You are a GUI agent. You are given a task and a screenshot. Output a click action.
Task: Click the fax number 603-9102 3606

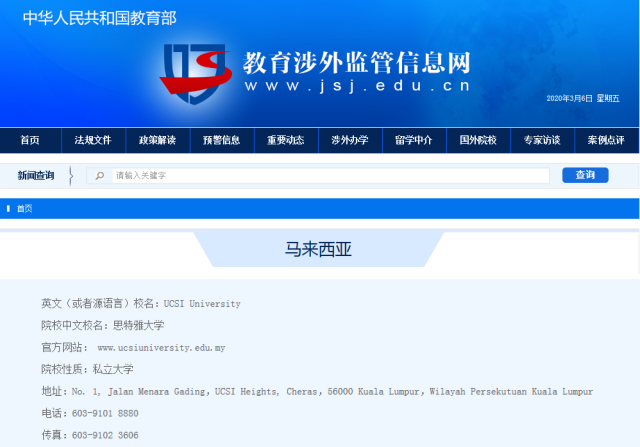(x=105, y=436)
